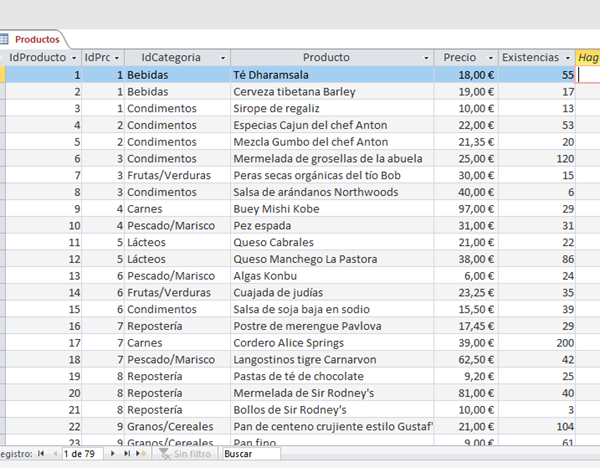Open Producto column filter dropdown
This screenshot has width=600, height=468.
point(426,58)
